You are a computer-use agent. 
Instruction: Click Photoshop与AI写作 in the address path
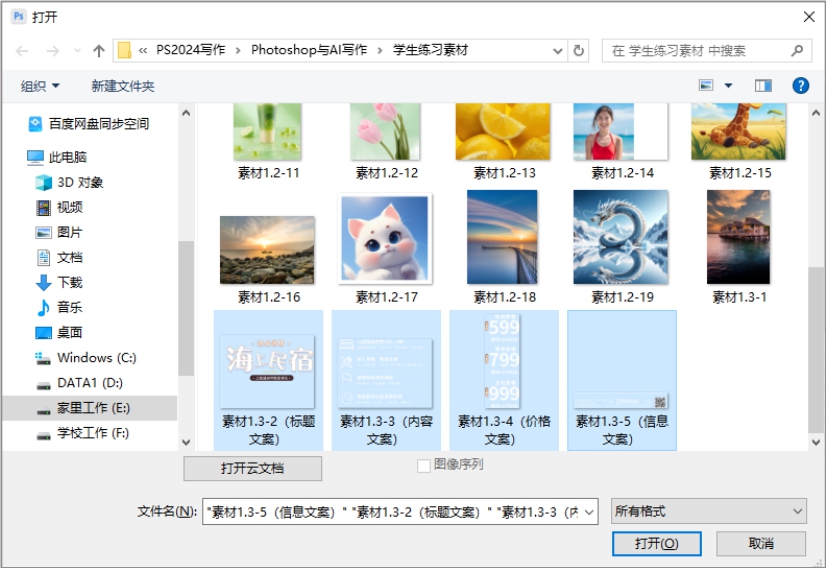(309, 50)
